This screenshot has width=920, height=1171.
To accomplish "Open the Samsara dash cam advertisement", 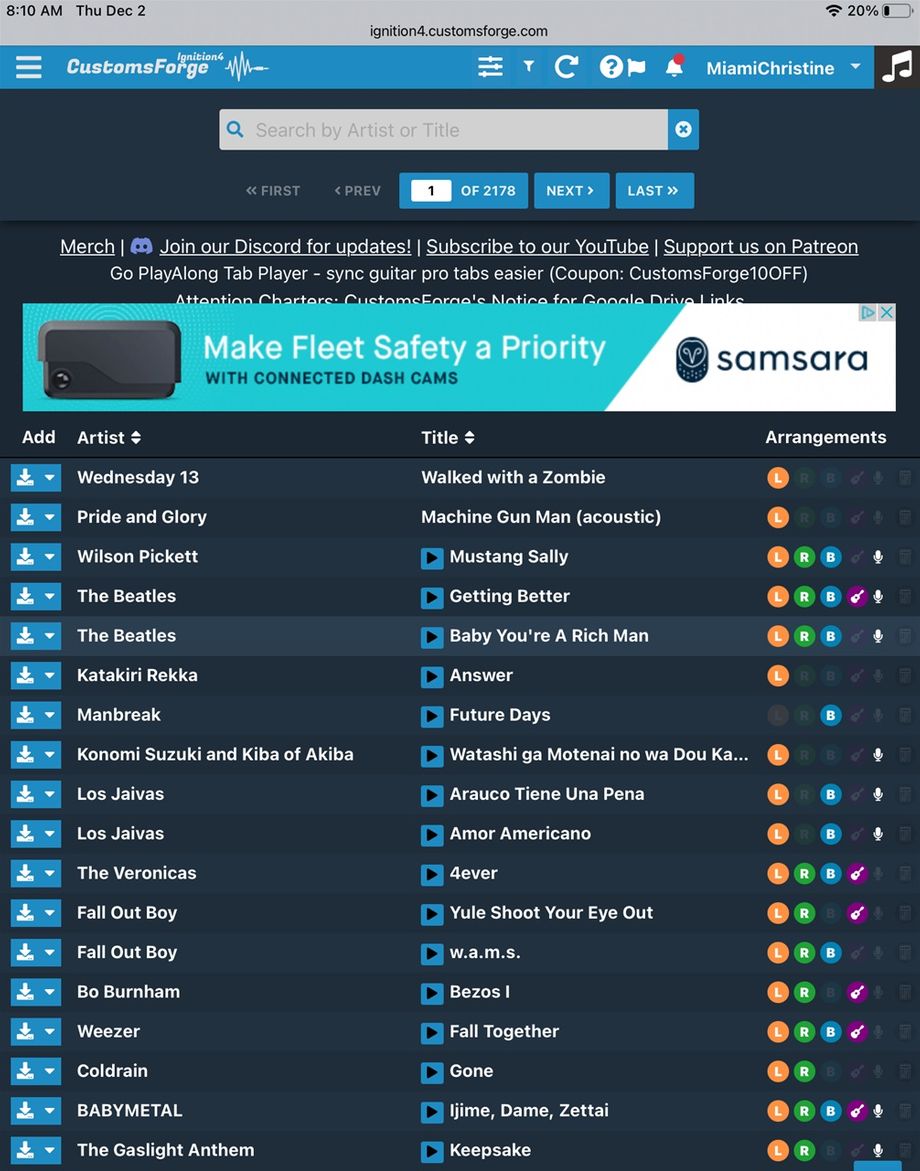I will coord(459,357).
